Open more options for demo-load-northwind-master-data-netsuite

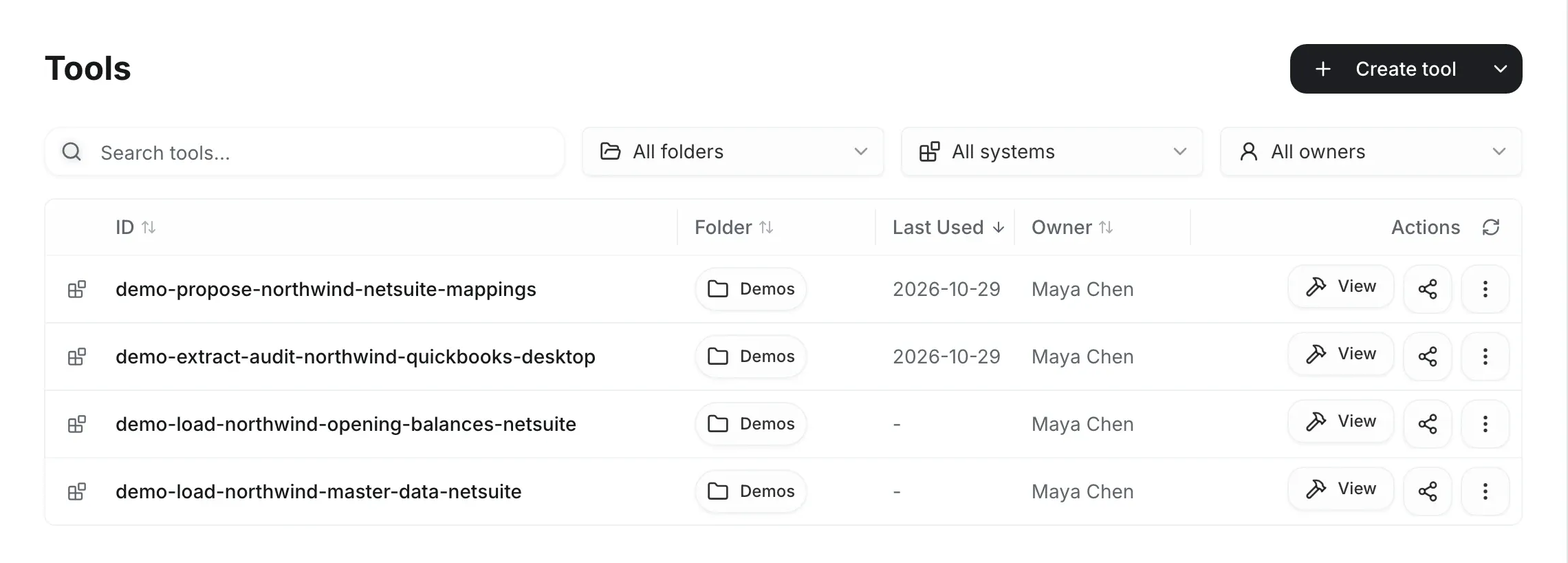[1485, 491]
